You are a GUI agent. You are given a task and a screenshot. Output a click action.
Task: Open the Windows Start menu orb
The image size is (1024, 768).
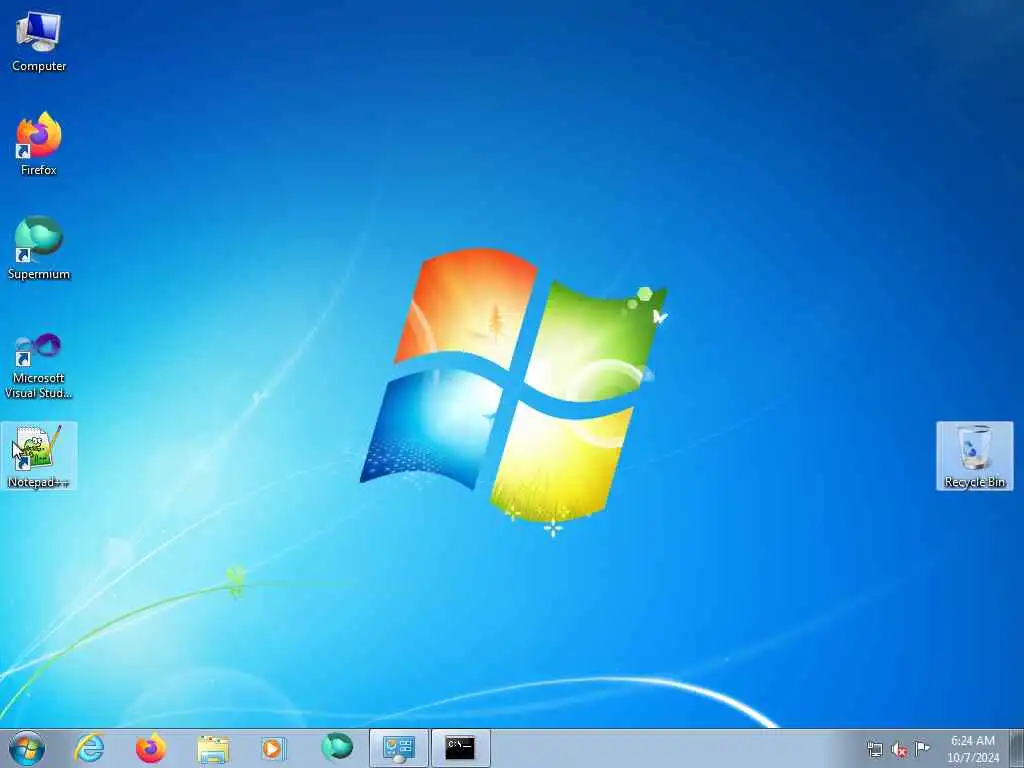[27, 748]
